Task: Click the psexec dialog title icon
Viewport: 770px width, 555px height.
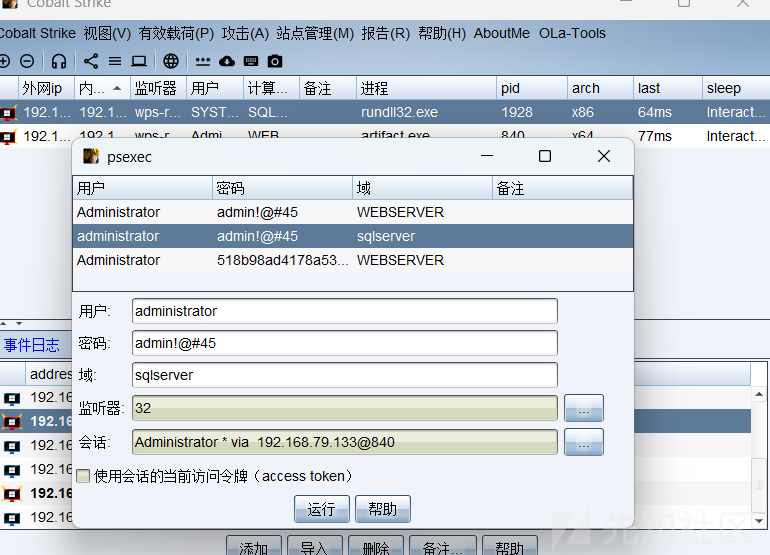Action: click(x=91, y=157)
